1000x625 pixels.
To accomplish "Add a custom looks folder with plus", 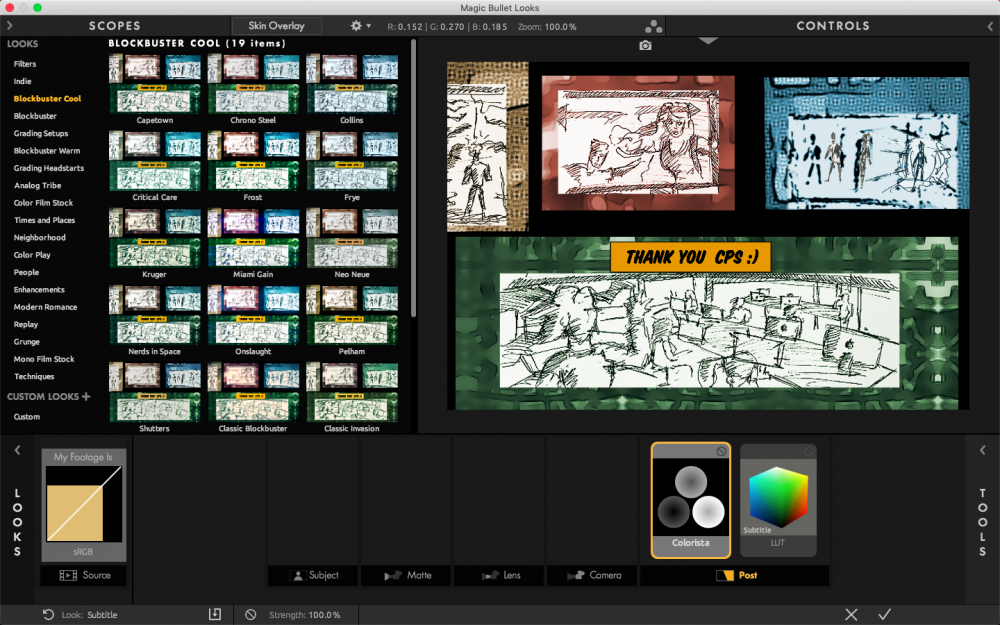I will 86,396.
